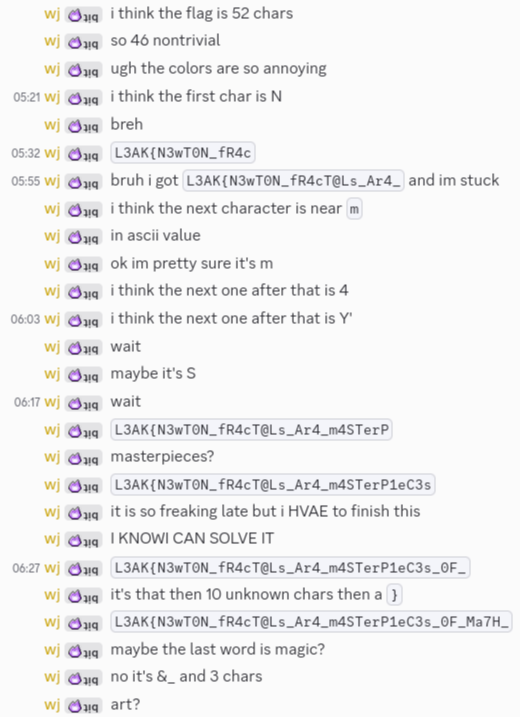520x717 pixels.
Task: Click the message 'maybe it's S'
Action: coord(153,374)
